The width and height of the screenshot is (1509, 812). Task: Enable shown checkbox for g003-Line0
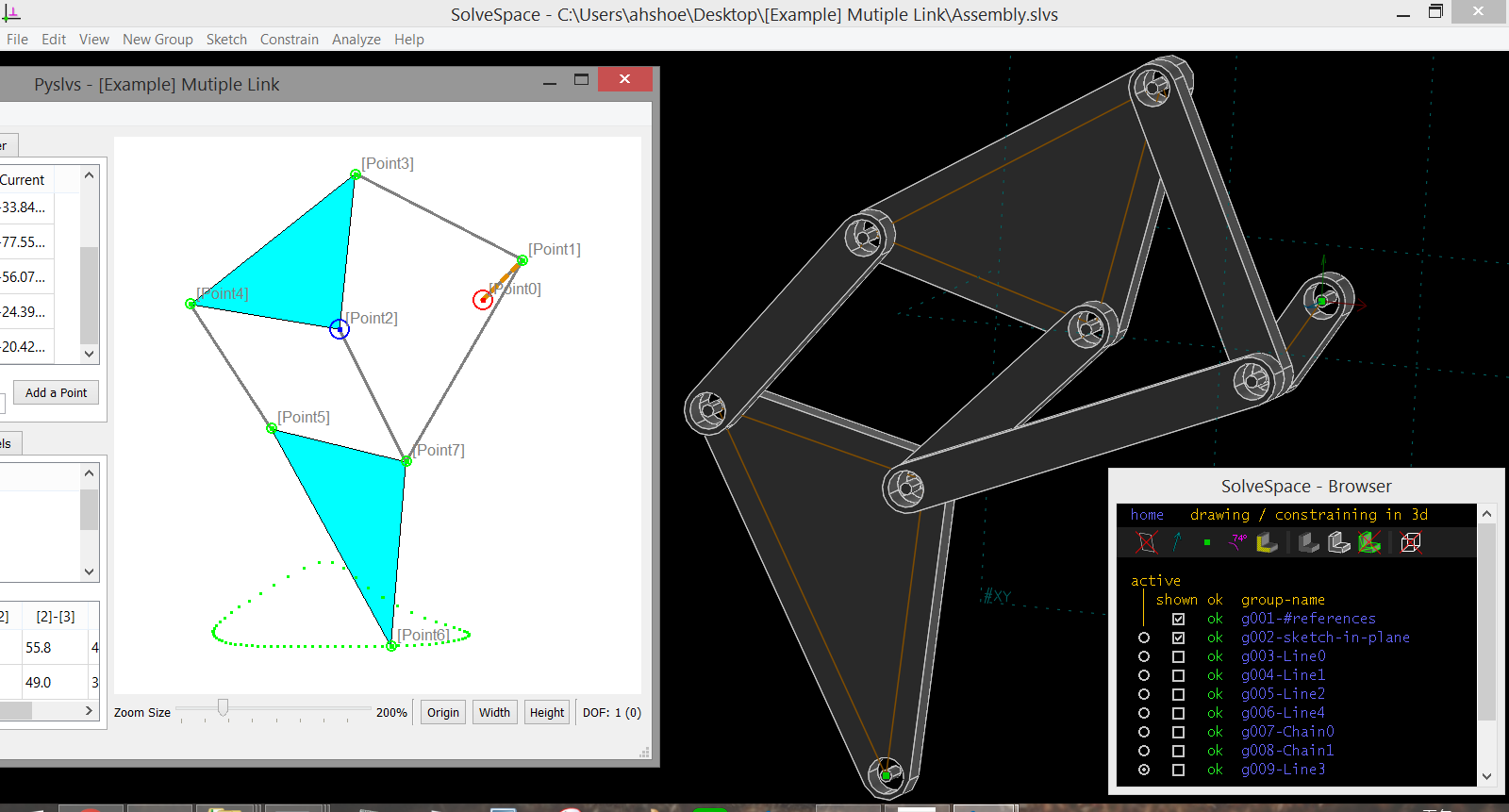1179,656
